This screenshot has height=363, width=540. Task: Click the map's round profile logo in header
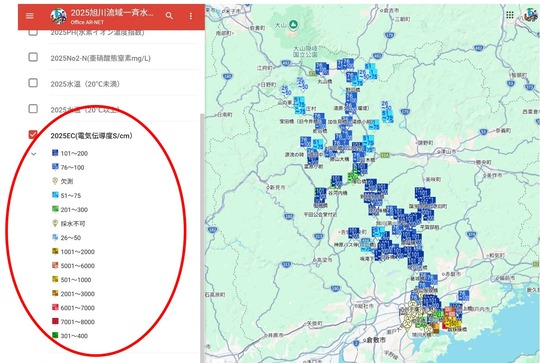point(58,16)
